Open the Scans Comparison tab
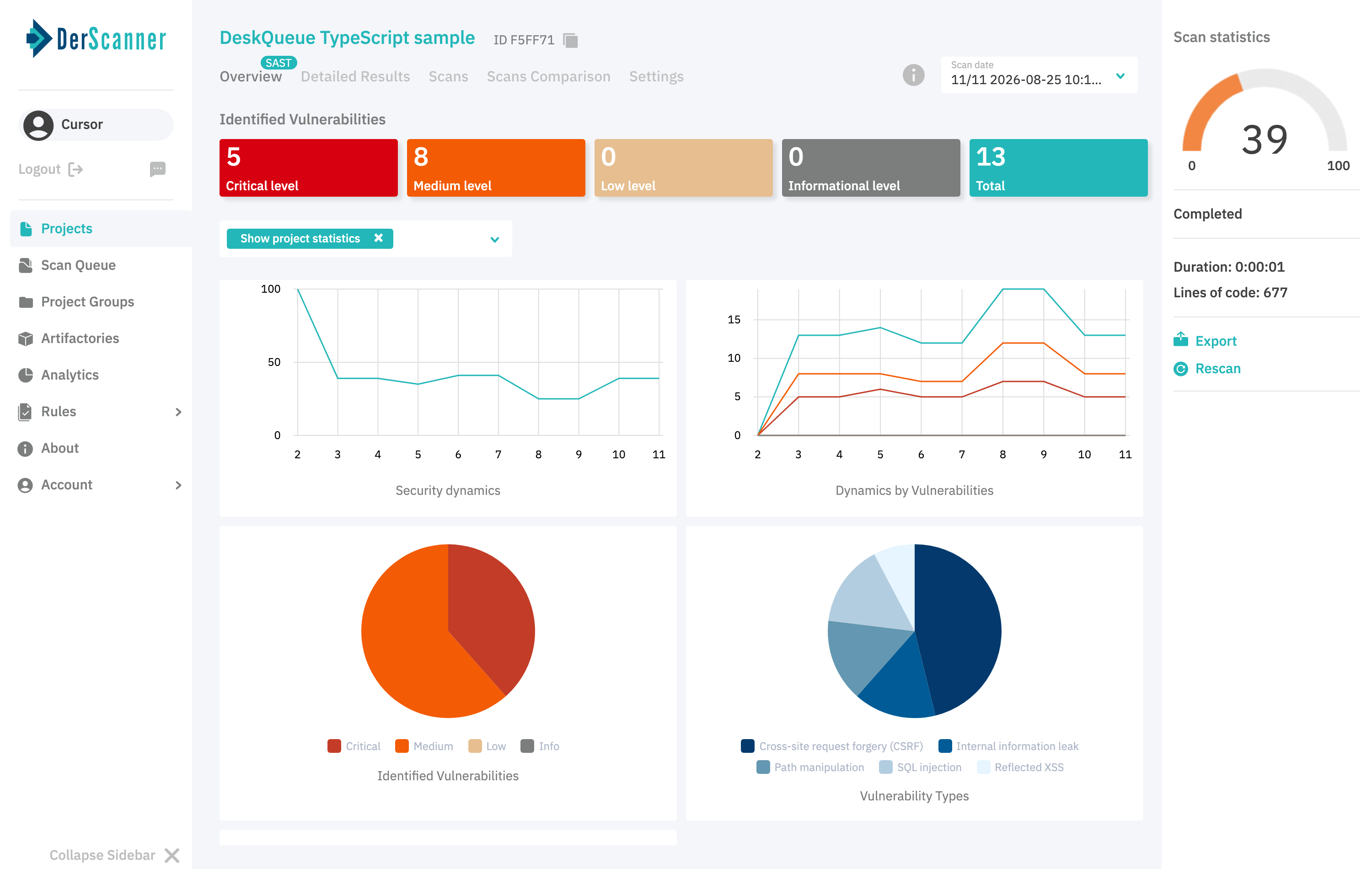Image resolution: width=1372 pixels, height=869 pixels. pyautogui.click(x=548, y=77)
